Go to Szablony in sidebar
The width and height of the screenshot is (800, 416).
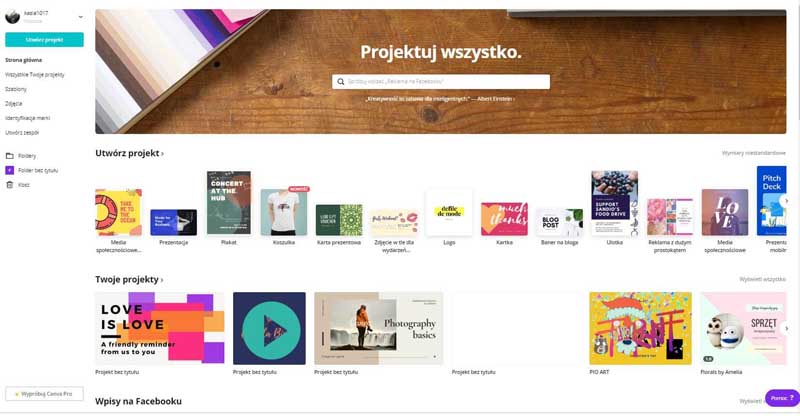(16, 89)
